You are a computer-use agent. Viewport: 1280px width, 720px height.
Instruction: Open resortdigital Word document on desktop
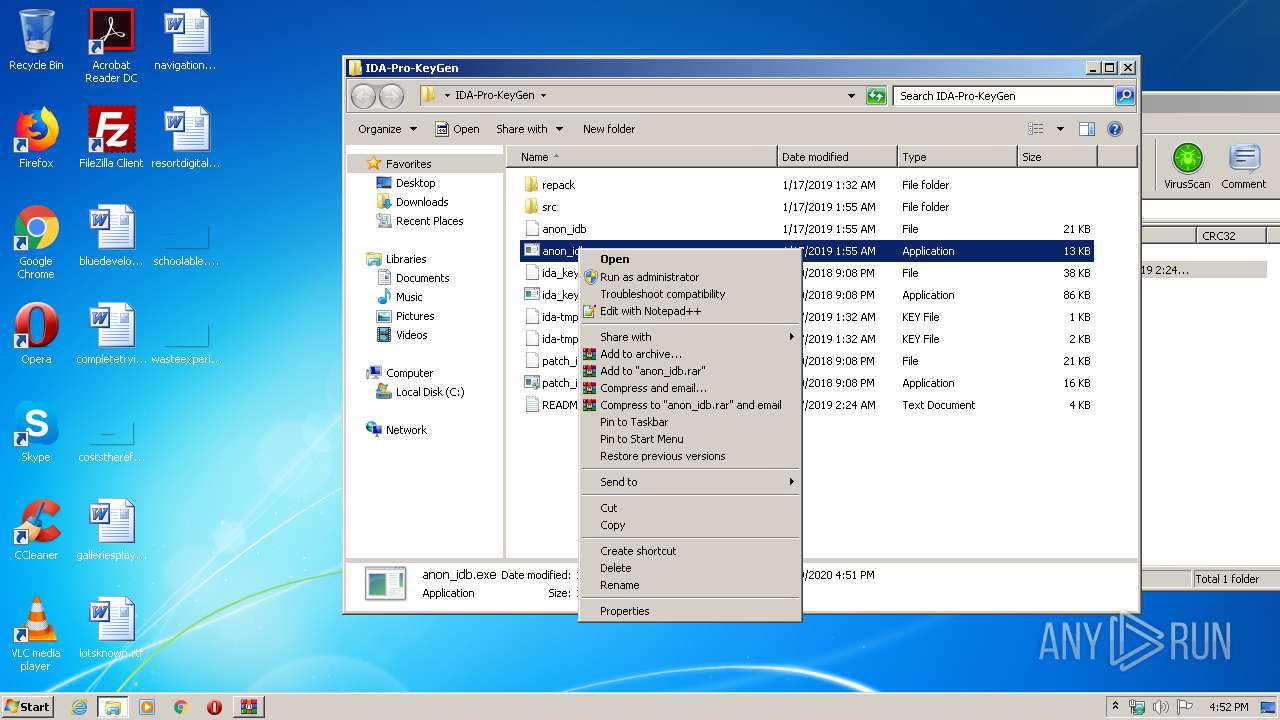coord(185,138)
